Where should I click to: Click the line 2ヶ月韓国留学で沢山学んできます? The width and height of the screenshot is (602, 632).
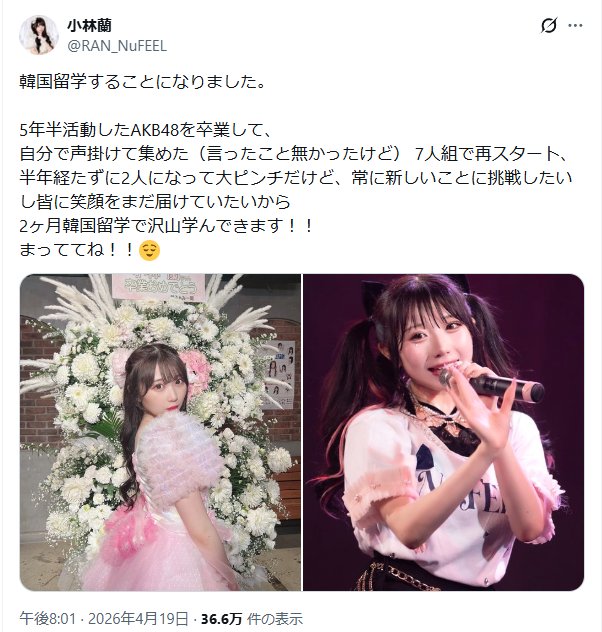pos(166,226)
